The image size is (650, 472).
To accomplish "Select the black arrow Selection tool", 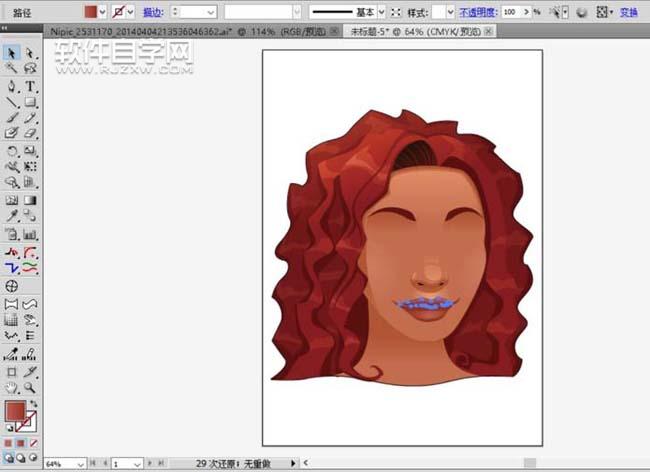I will coord(12,53).
